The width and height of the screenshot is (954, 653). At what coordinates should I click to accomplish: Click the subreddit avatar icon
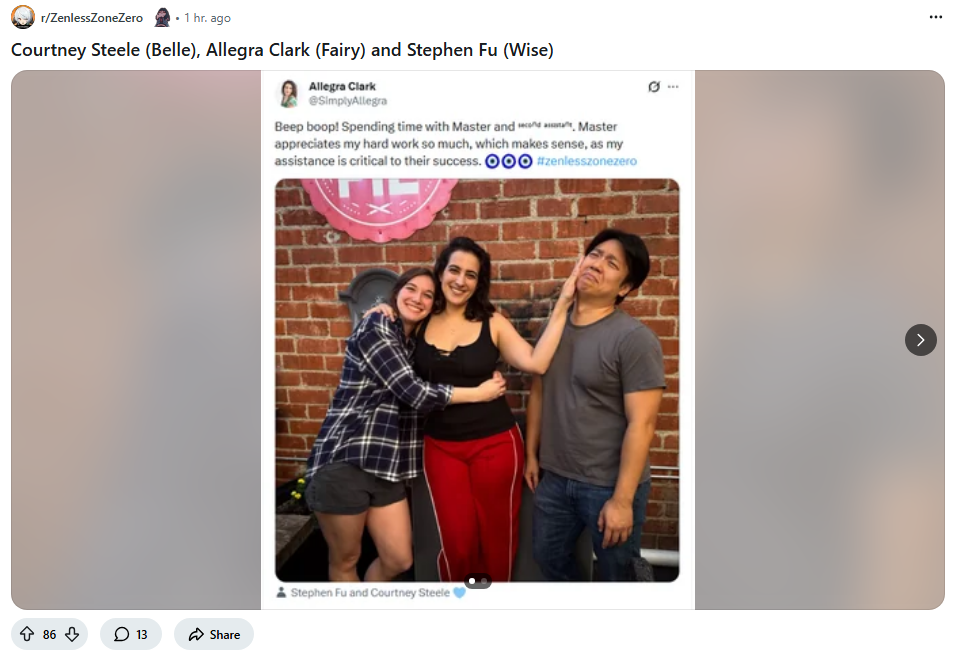pos(23,17)
